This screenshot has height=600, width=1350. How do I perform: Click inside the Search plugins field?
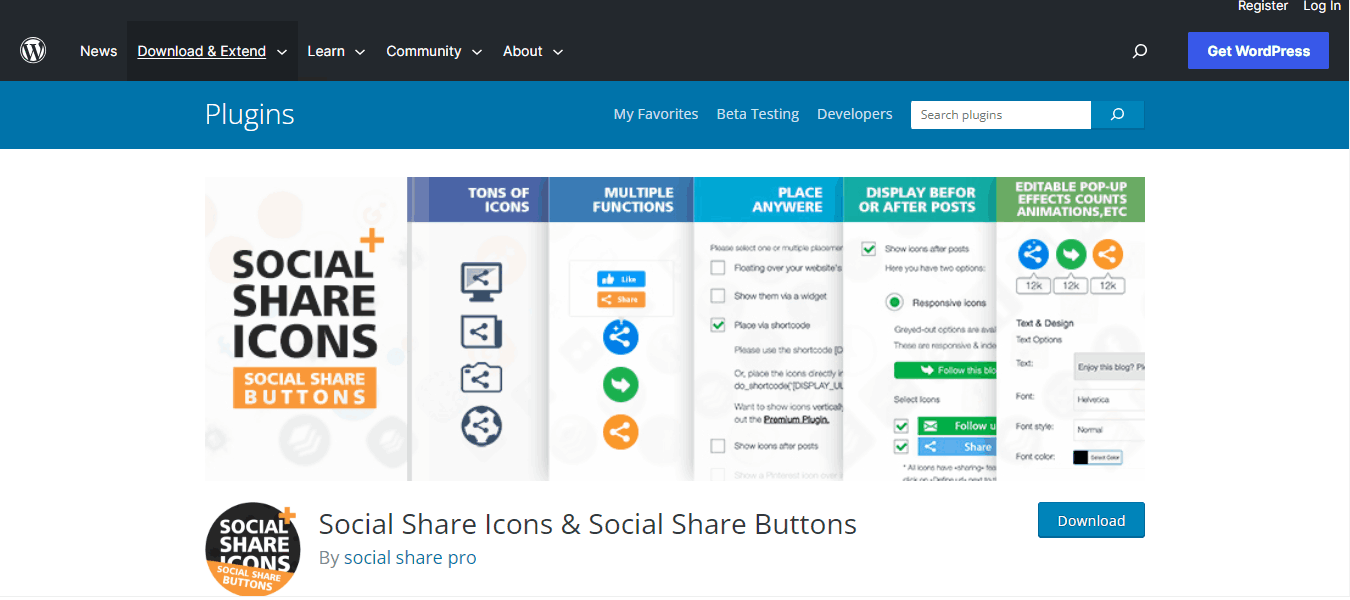point(1000,114)
